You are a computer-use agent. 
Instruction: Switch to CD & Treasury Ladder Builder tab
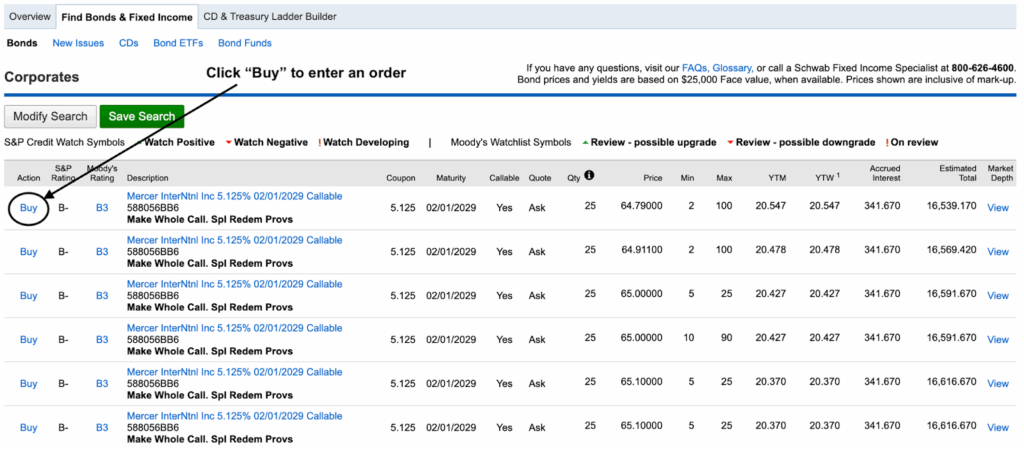tap(269, 17)
